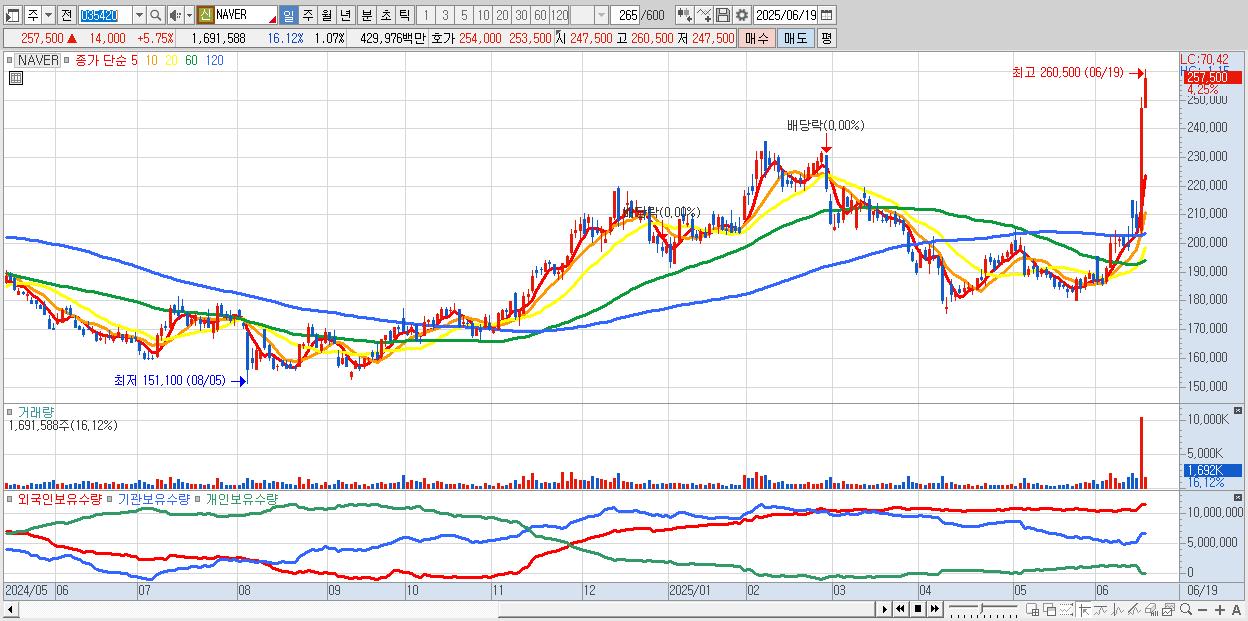This screenshot has height=621, width=1248.
Task: Select the '초' second period tab
Action: point(385,15)
